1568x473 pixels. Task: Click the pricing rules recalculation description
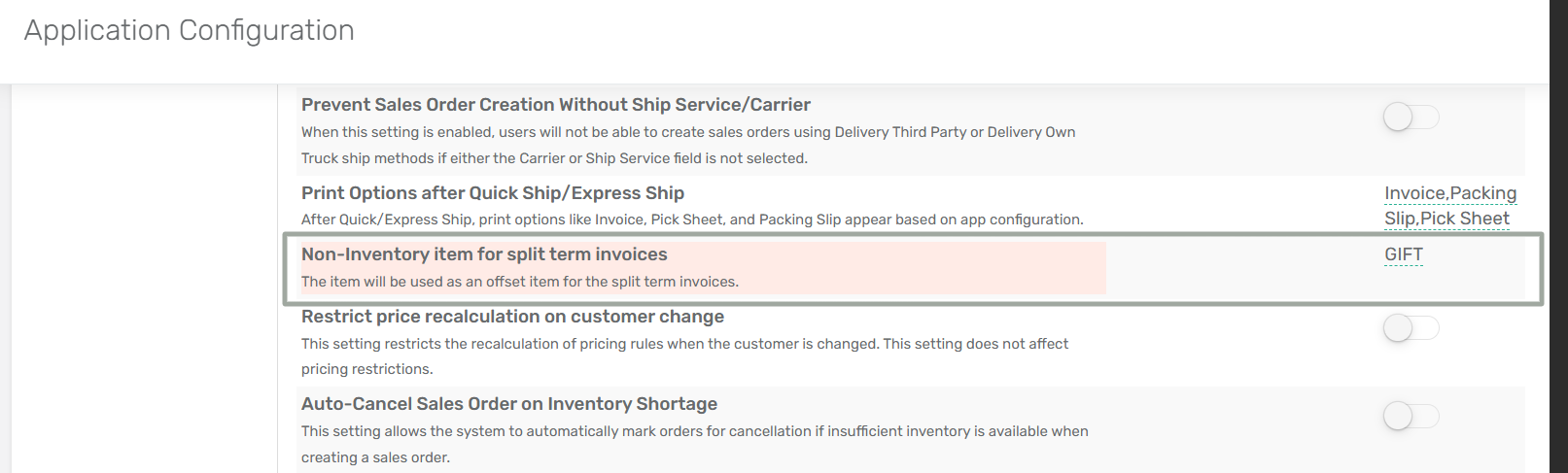tap(684, 345)
